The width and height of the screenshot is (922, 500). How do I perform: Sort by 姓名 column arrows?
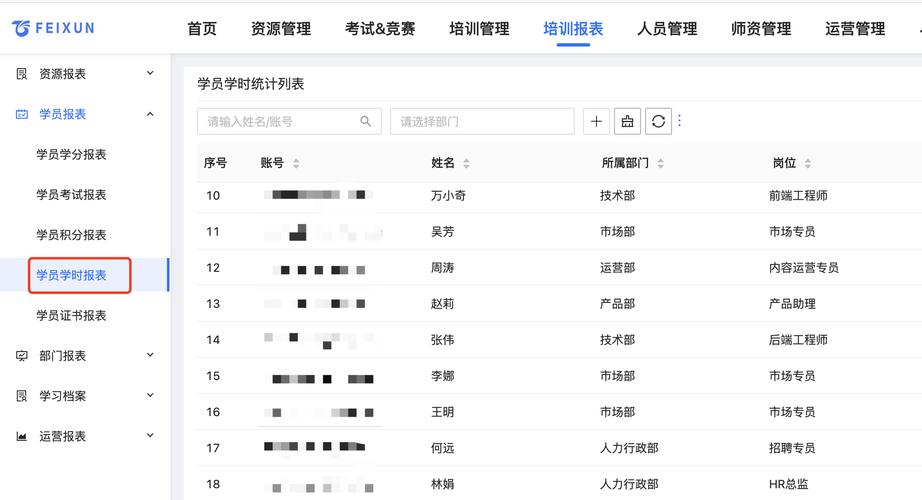[x=466, y=163]
